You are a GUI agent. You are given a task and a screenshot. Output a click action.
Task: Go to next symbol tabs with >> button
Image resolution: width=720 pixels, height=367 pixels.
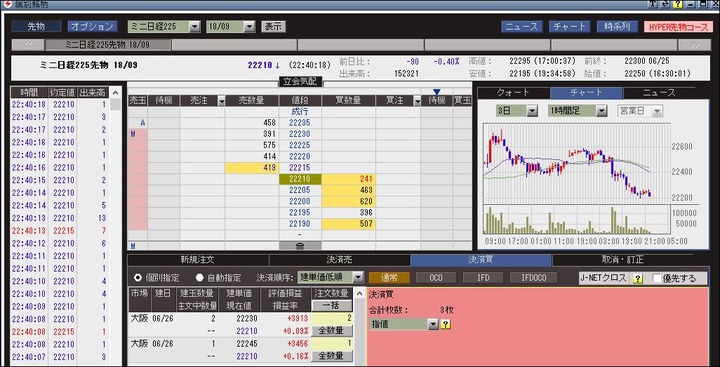click(694, 45)
